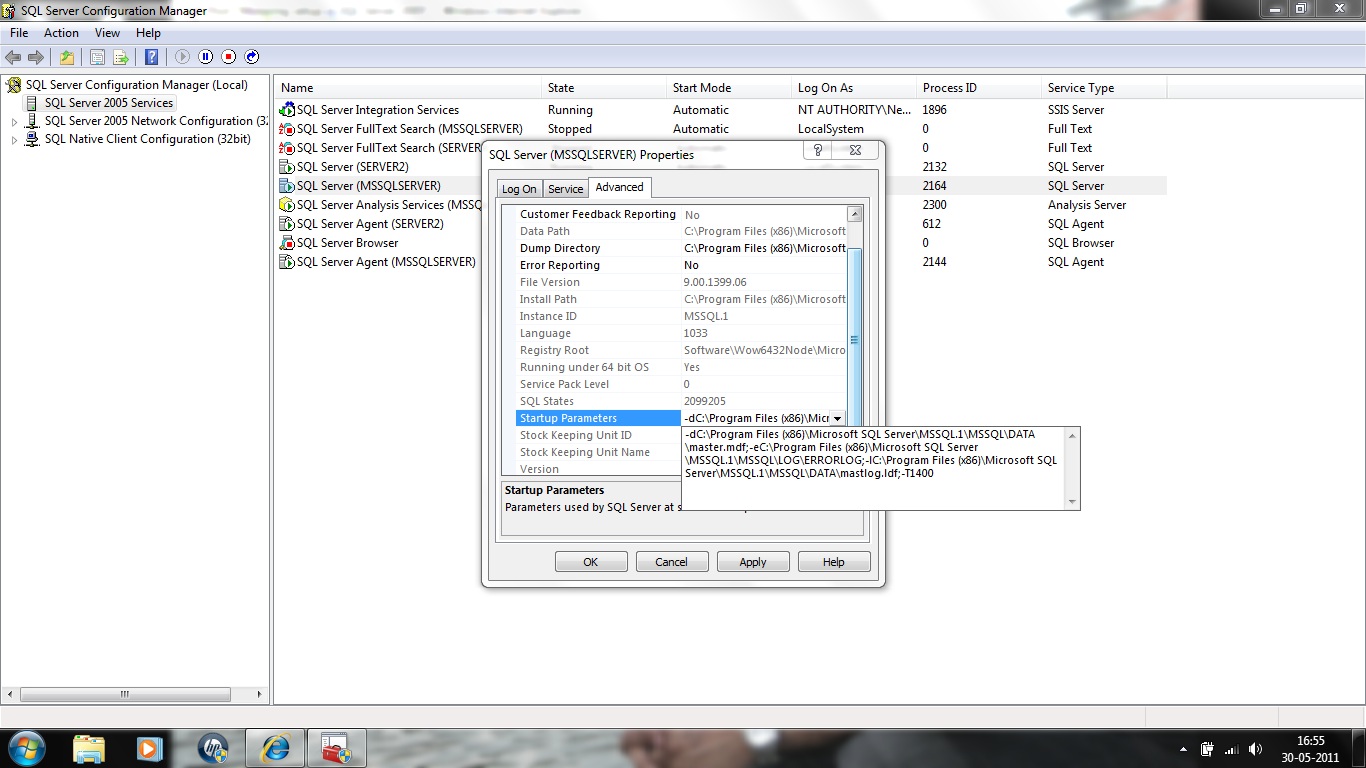Click the Export List toolbar icon
This screenshot has width=1366, height=768.
tap(121, 57)
